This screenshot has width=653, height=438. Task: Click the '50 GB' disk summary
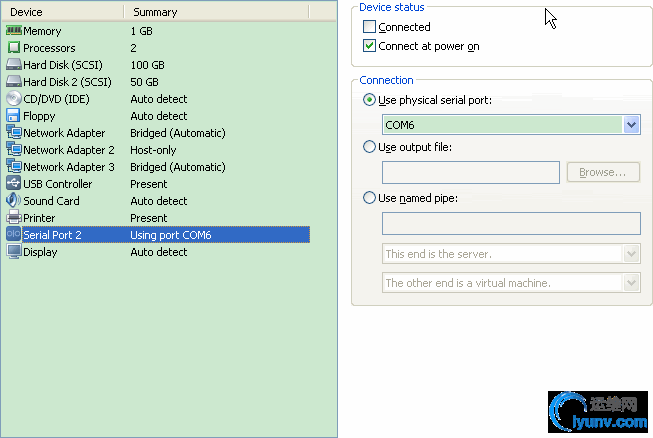[144, 82]
